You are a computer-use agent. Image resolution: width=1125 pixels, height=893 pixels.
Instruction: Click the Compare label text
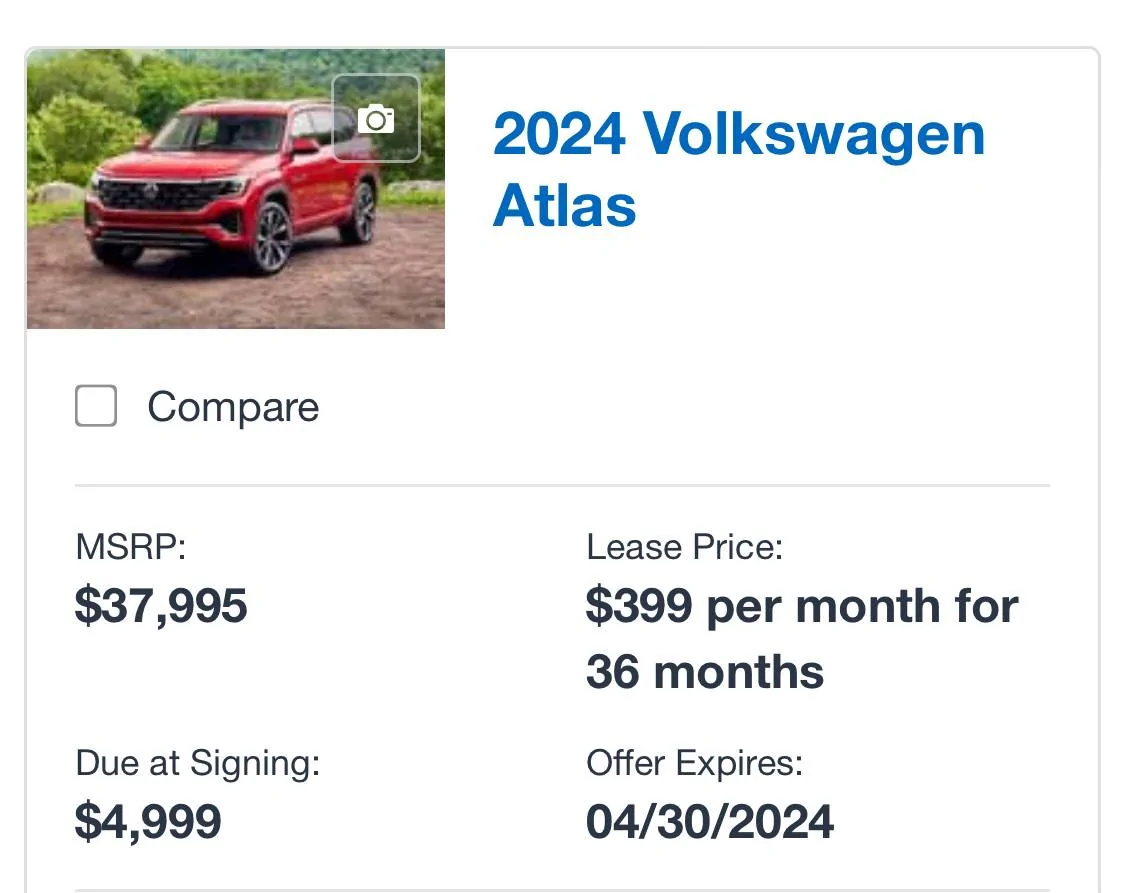coord(233,407)
